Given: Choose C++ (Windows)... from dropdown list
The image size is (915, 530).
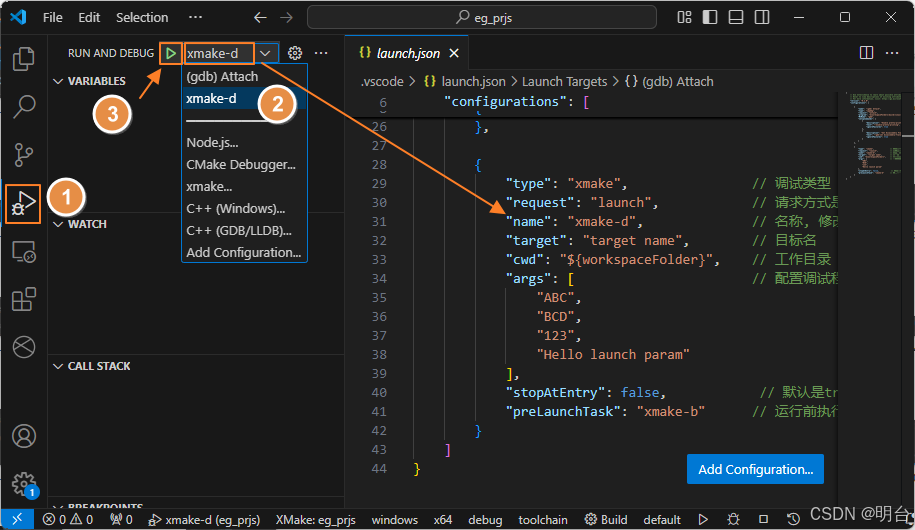Looking at the screenshot, I should click(x=245, y=208).
